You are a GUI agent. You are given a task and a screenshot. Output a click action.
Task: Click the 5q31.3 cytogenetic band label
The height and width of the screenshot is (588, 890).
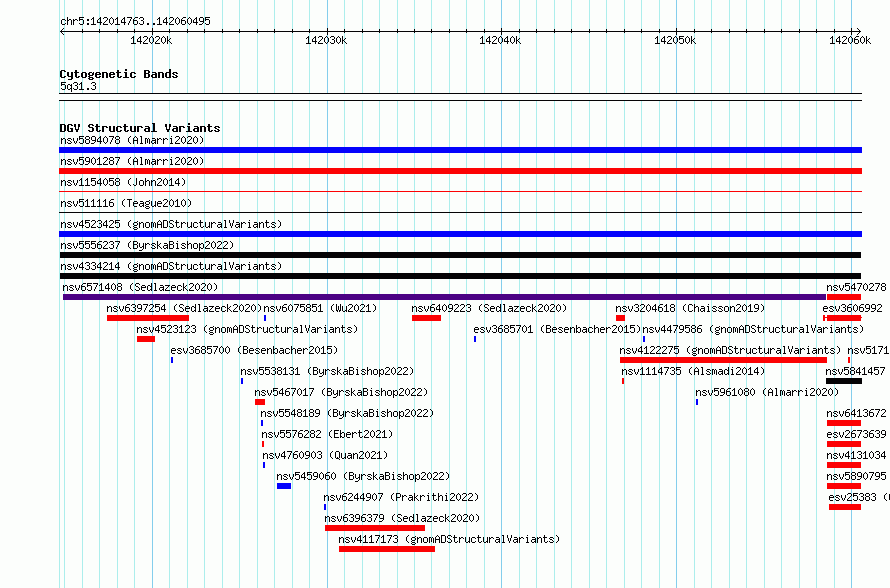pos(78,86)
